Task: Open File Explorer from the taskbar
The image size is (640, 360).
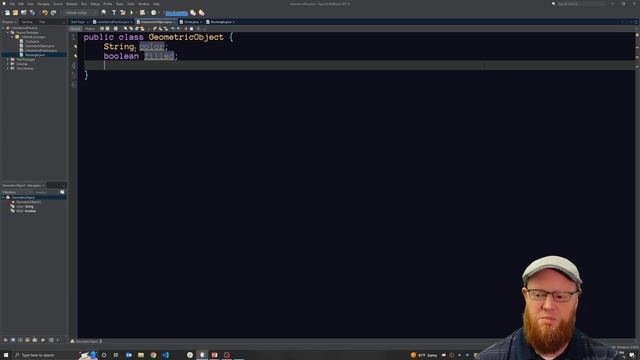Action: click(141, 355)
